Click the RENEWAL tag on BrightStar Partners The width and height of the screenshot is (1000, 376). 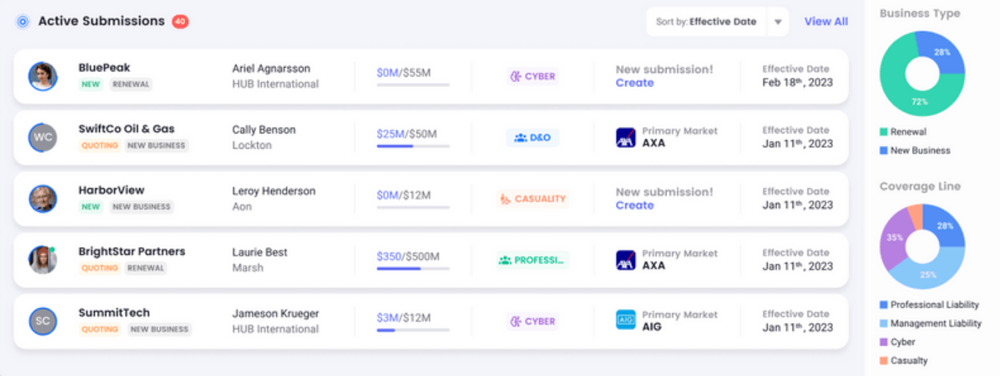pyautogui.click(x=146, y=268)
